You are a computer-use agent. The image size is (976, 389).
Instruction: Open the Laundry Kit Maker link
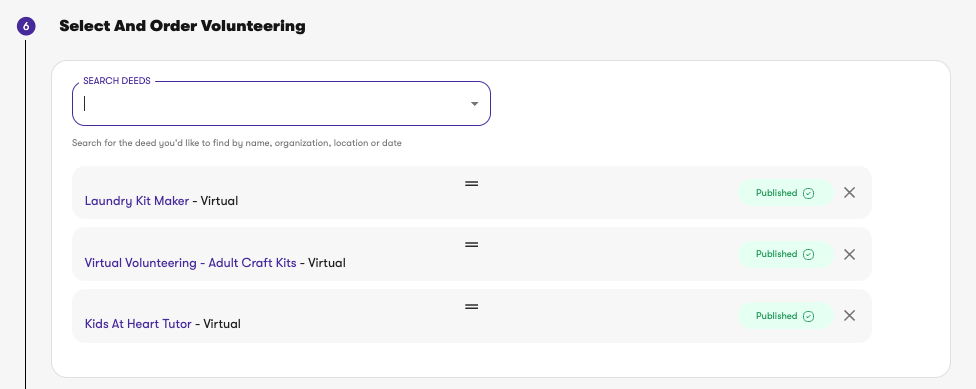tap(137, 201)
